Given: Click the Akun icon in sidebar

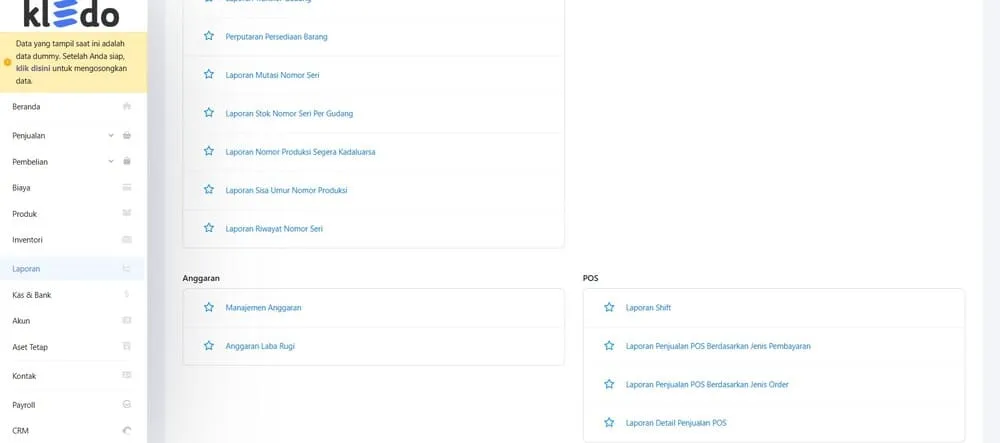Looking at the screenshot, I should pos(127,320).
